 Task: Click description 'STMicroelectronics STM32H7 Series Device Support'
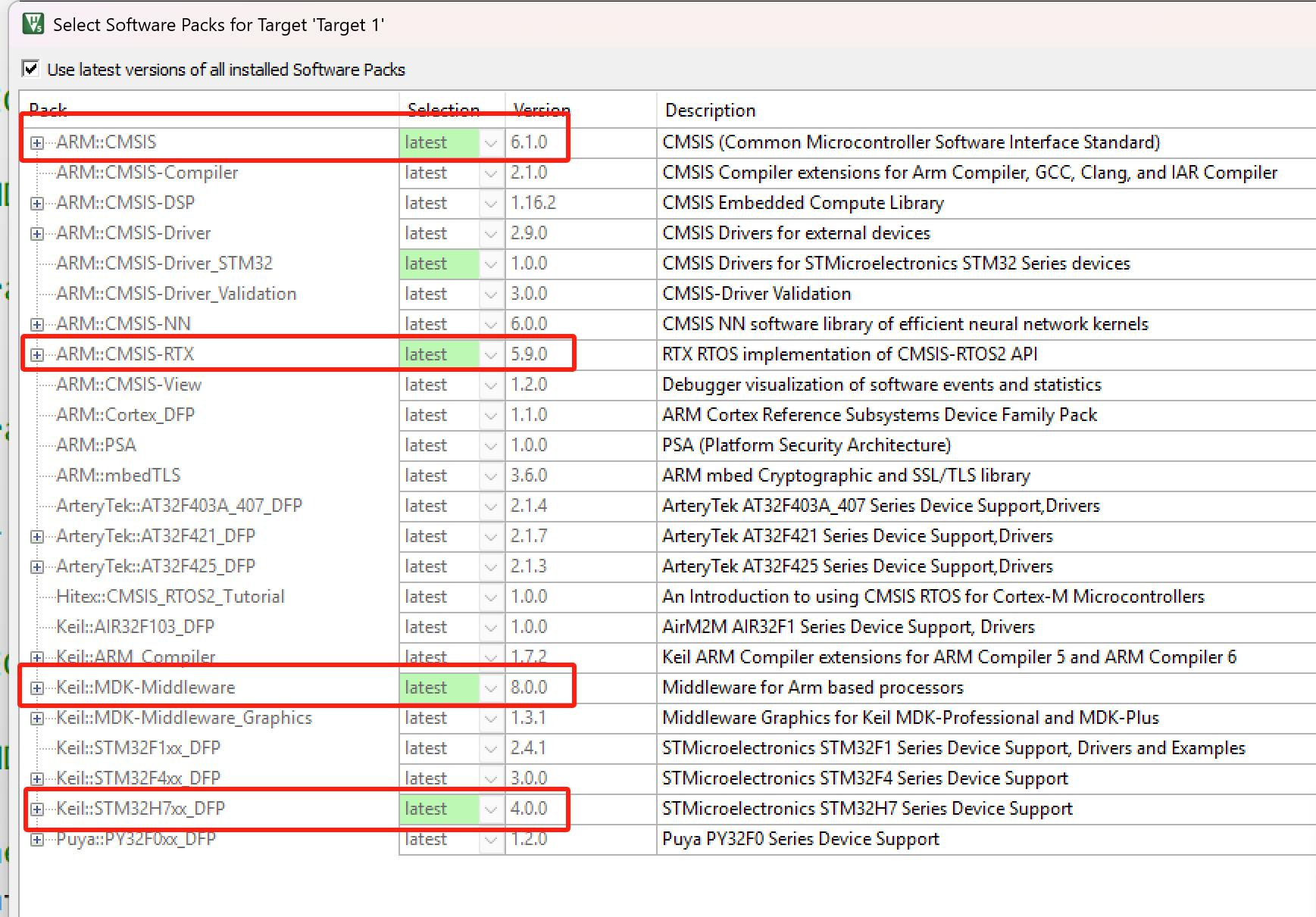click(867, 809)
